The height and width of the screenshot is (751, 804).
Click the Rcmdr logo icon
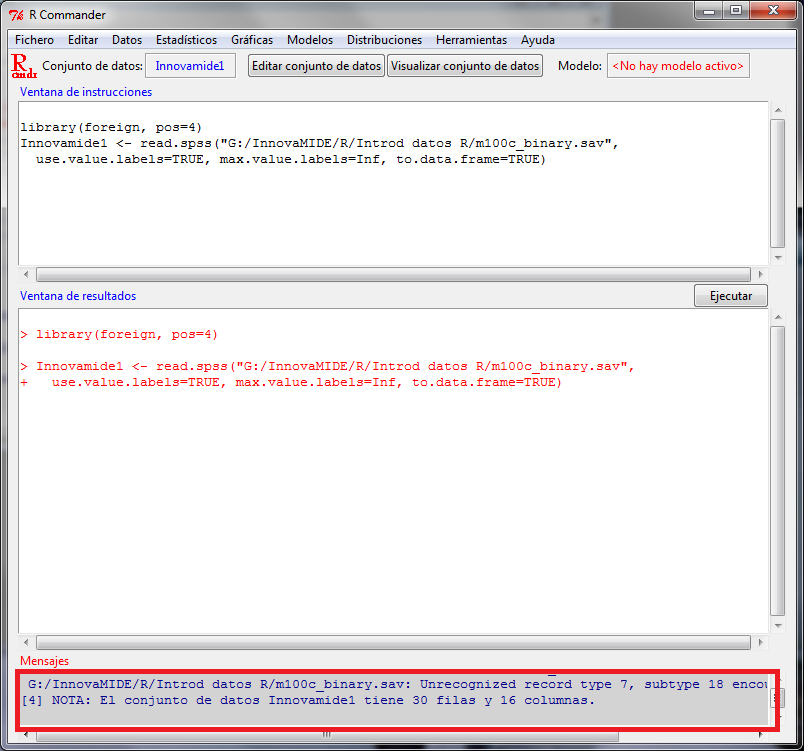[24, 66]
